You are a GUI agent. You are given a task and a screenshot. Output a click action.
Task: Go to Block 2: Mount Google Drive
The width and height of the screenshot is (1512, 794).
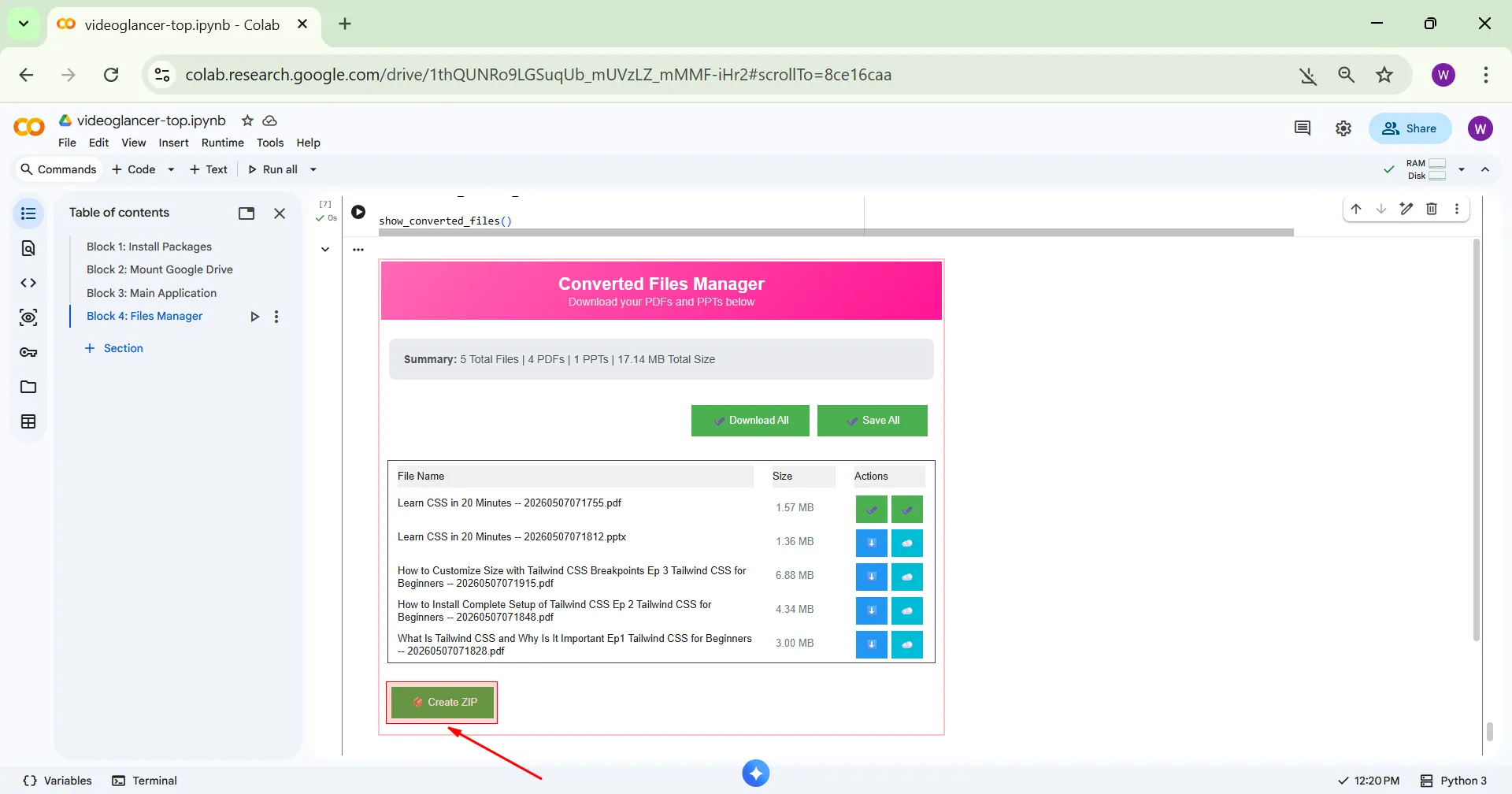[x=160, y=269]
